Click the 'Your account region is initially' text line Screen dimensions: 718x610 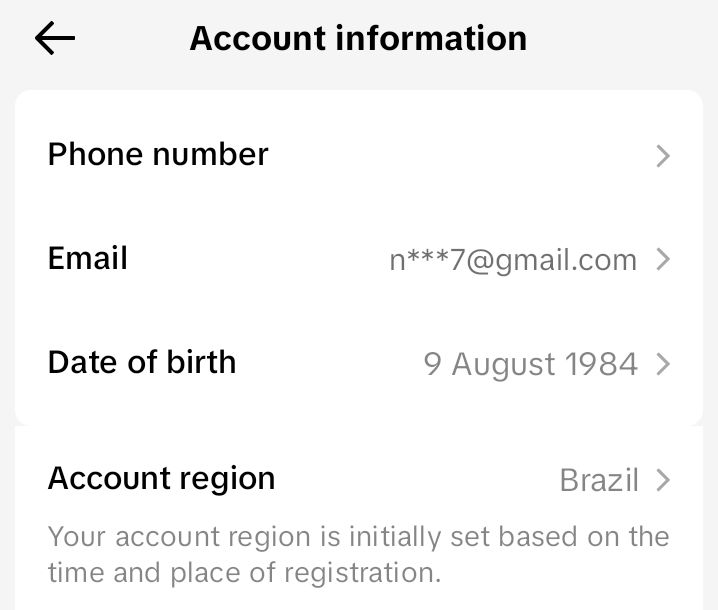(359, 537)
